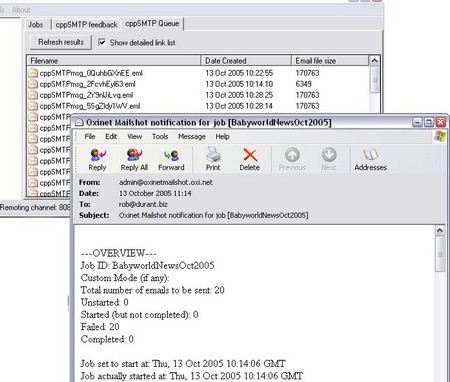The height and width of the screenshot is (382, 450).
Task: Open the File menu
Action: 90,136
